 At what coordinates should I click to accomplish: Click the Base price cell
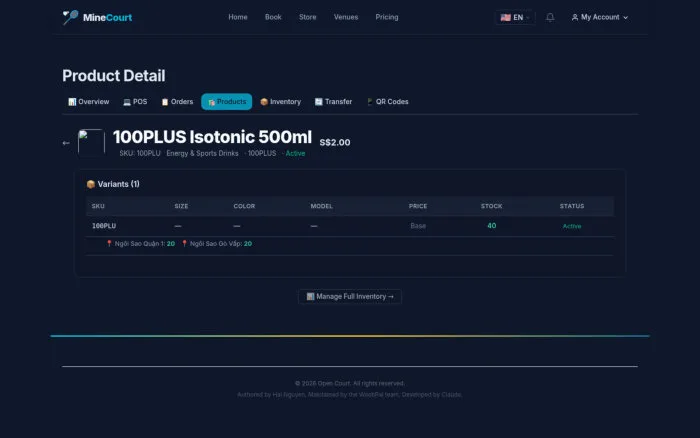coord(418,226)
